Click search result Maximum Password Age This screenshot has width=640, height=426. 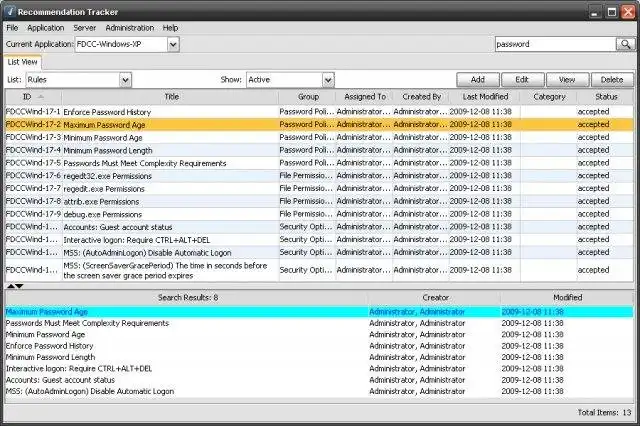(x=320, y=312)
